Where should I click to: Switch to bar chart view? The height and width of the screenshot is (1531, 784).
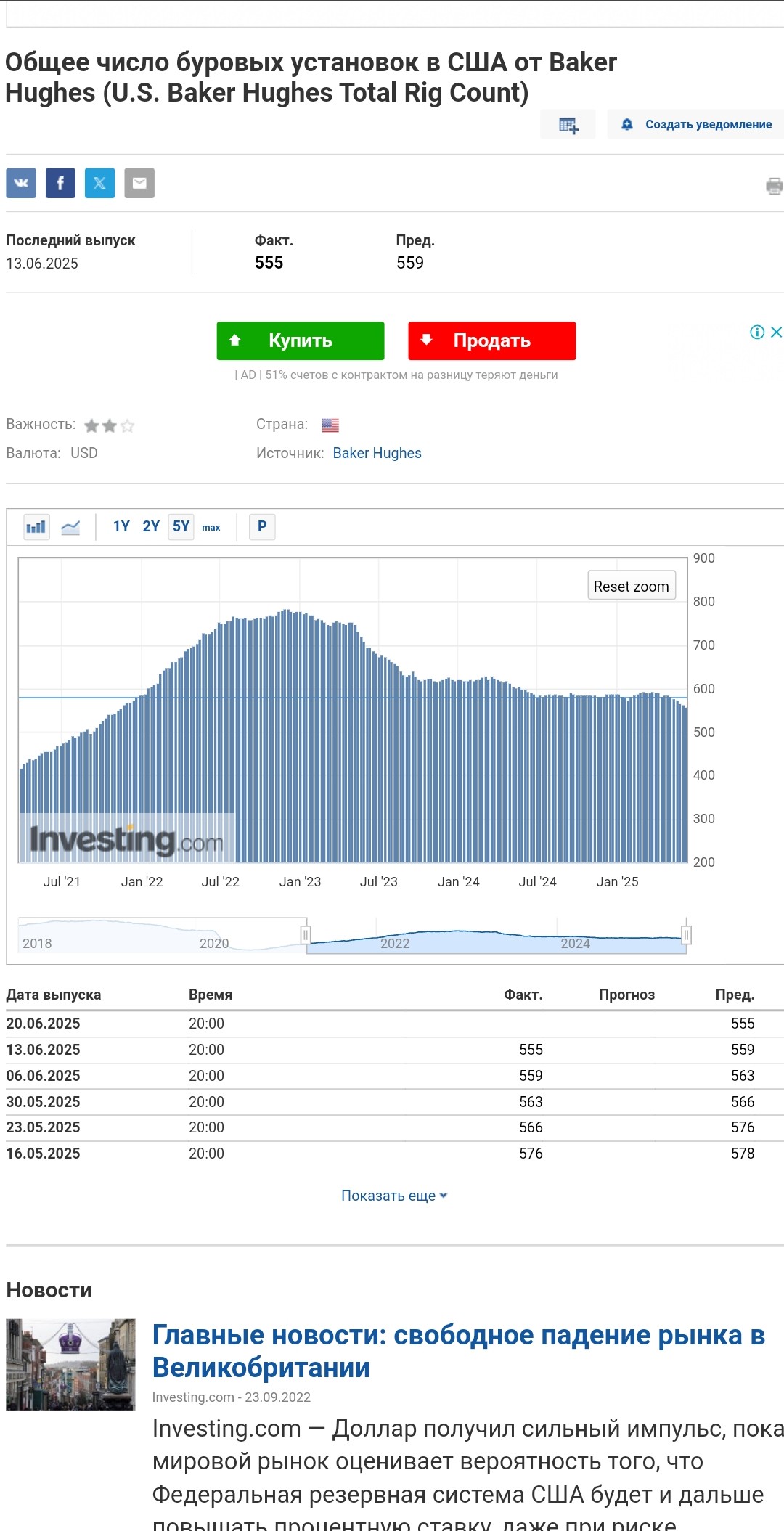point(36,527)
